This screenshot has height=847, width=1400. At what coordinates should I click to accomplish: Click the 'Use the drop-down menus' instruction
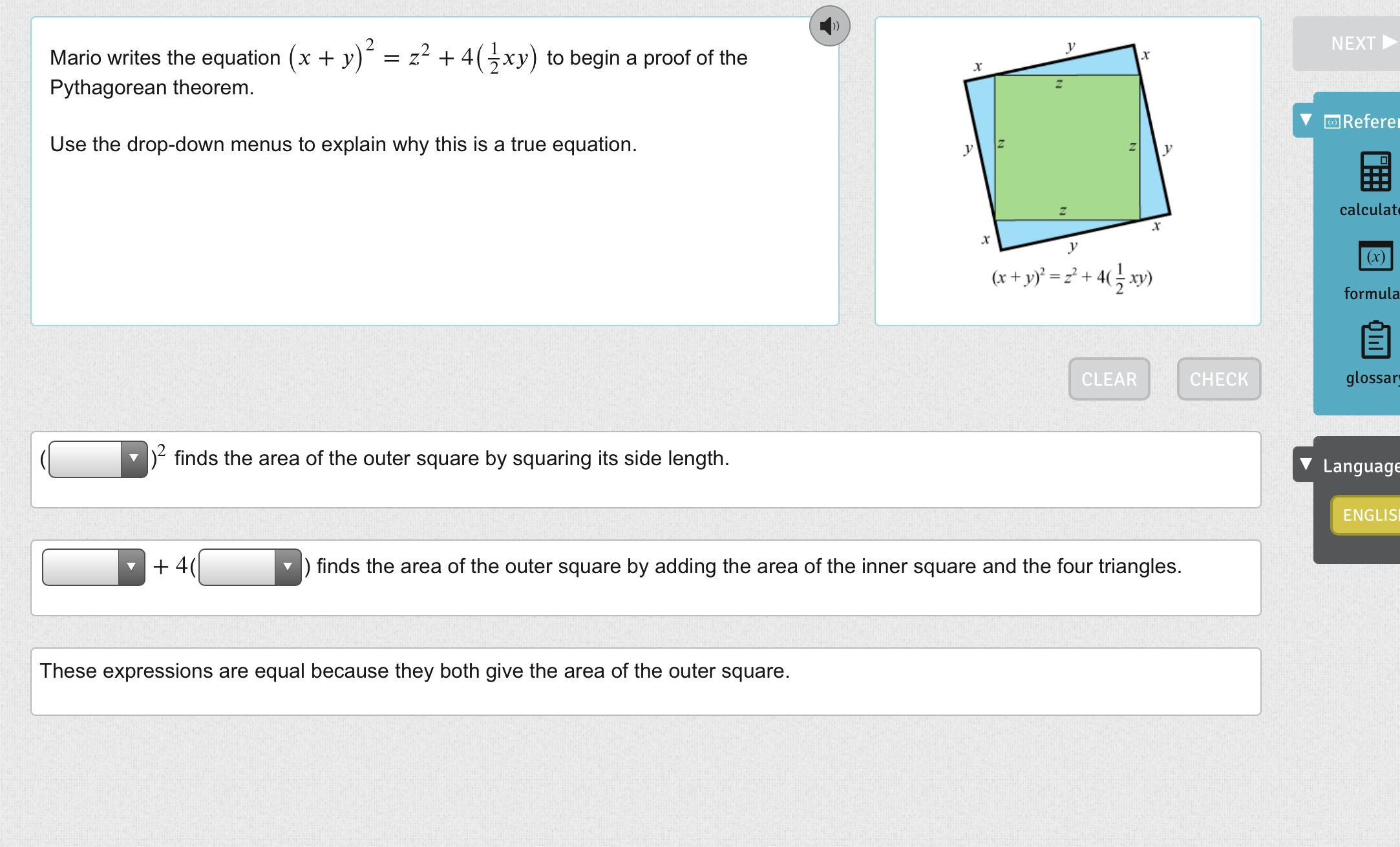pyautogui.click(x=343, y=145)
